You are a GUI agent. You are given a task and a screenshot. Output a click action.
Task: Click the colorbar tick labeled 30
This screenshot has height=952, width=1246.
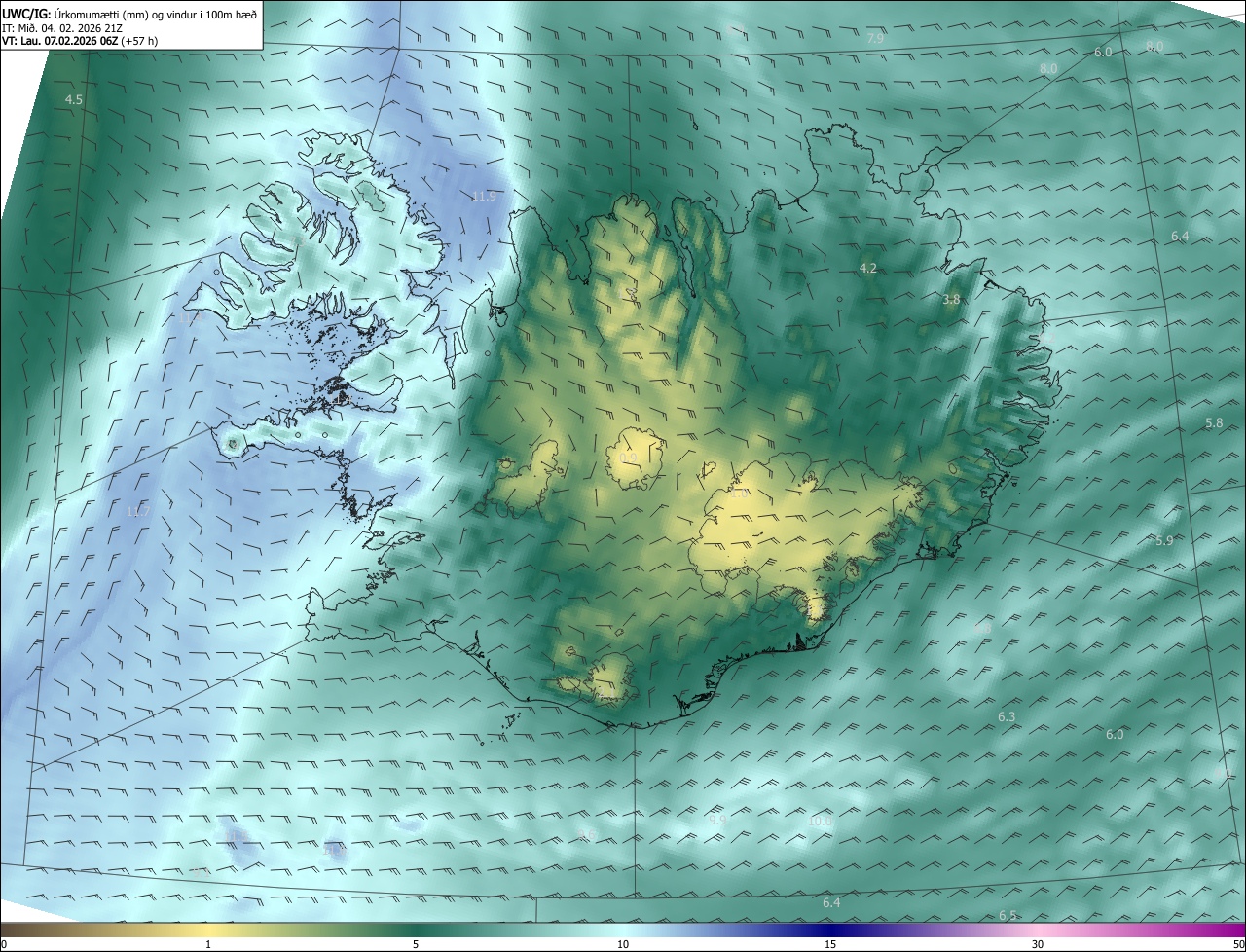pos(1038,944)
